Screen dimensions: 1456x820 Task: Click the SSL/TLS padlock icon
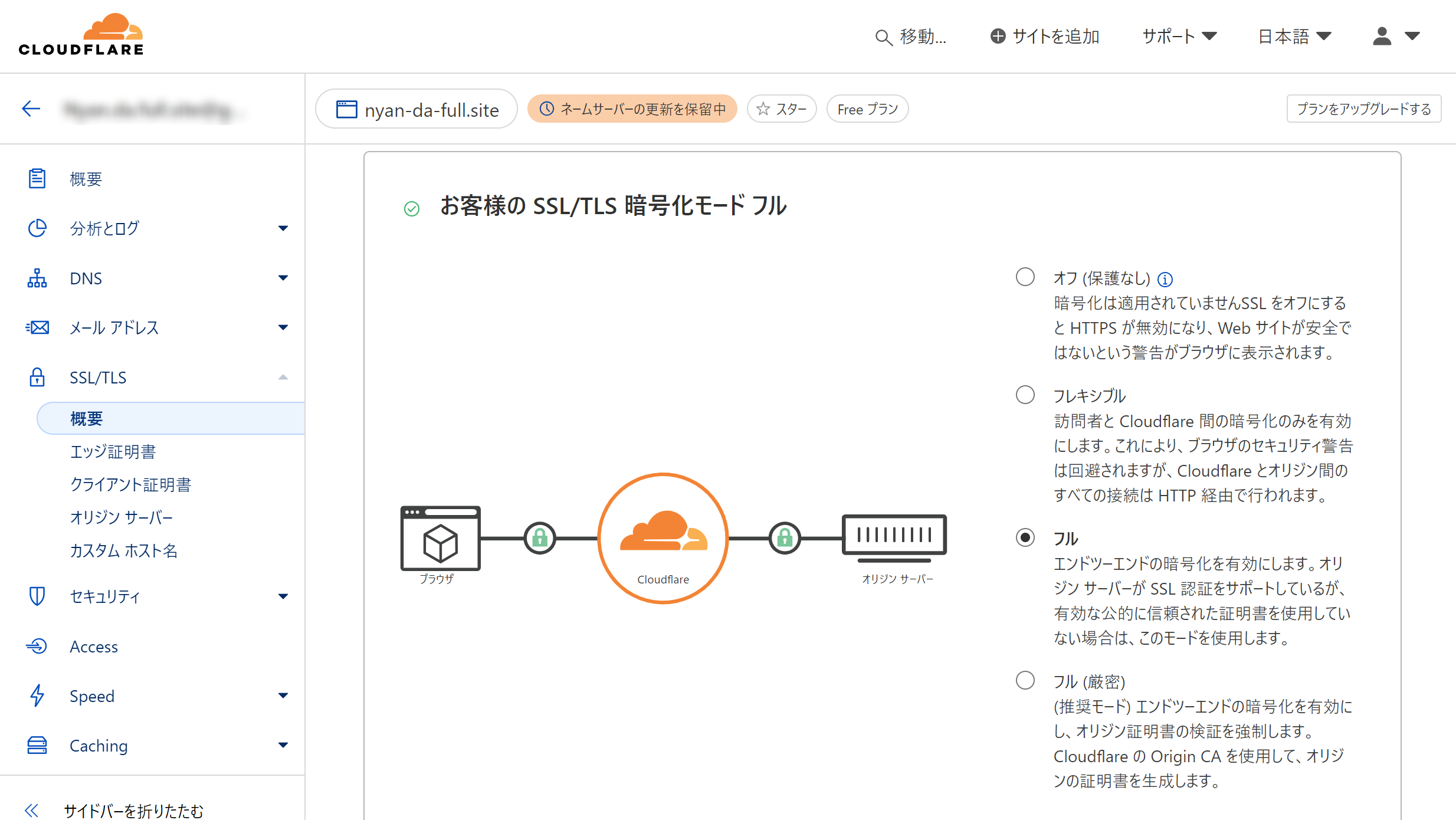coord(37,377)
